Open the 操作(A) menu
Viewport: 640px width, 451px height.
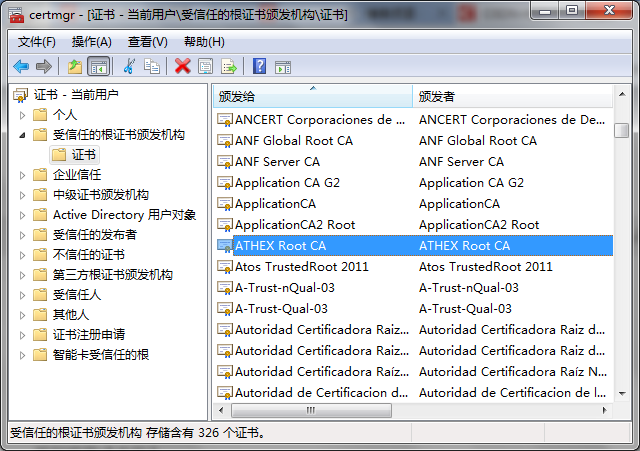click(91, 42)
